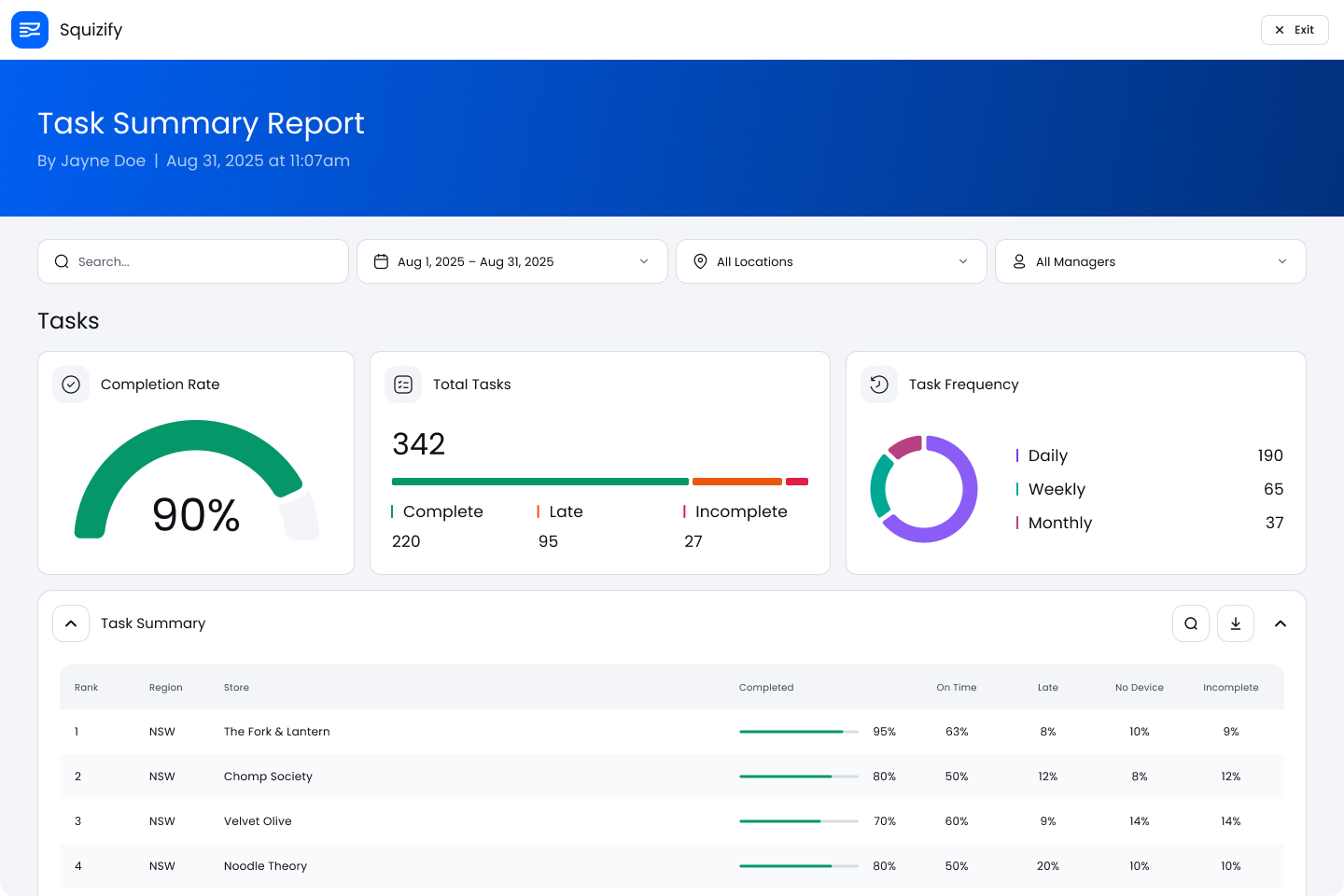This screenshot has width=1344, height=896.
Task: Click the calendar icon in date filter
Action: click(381, 261)
